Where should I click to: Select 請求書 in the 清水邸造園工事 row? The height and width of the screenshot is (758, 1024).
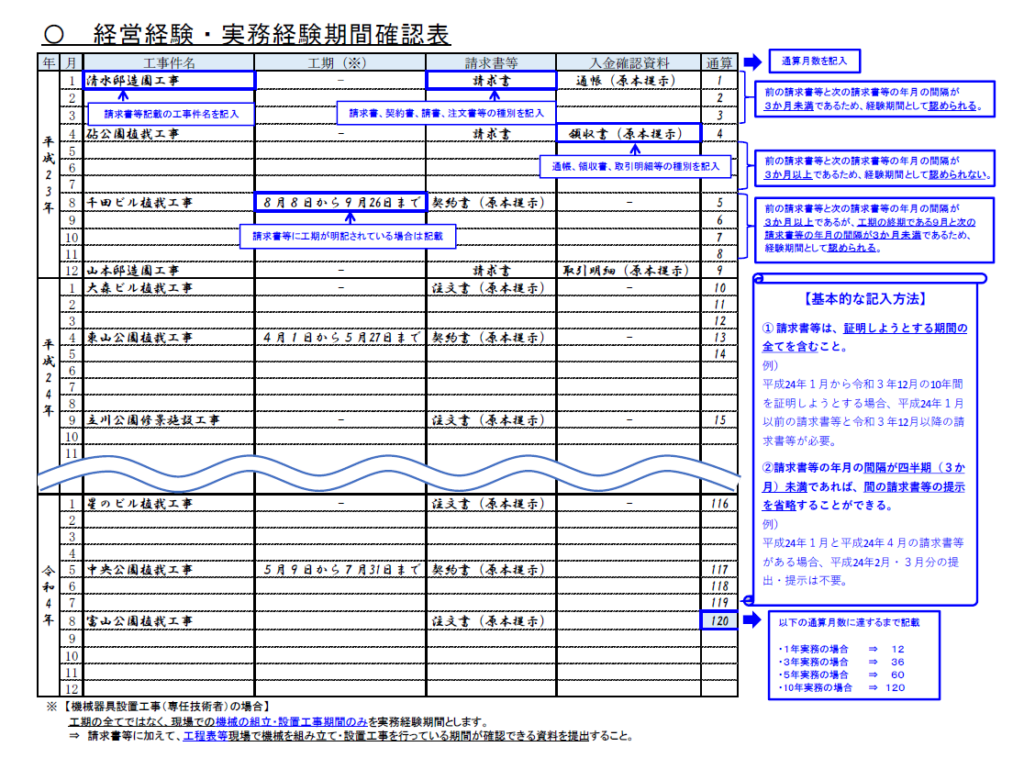pos(491,80)
